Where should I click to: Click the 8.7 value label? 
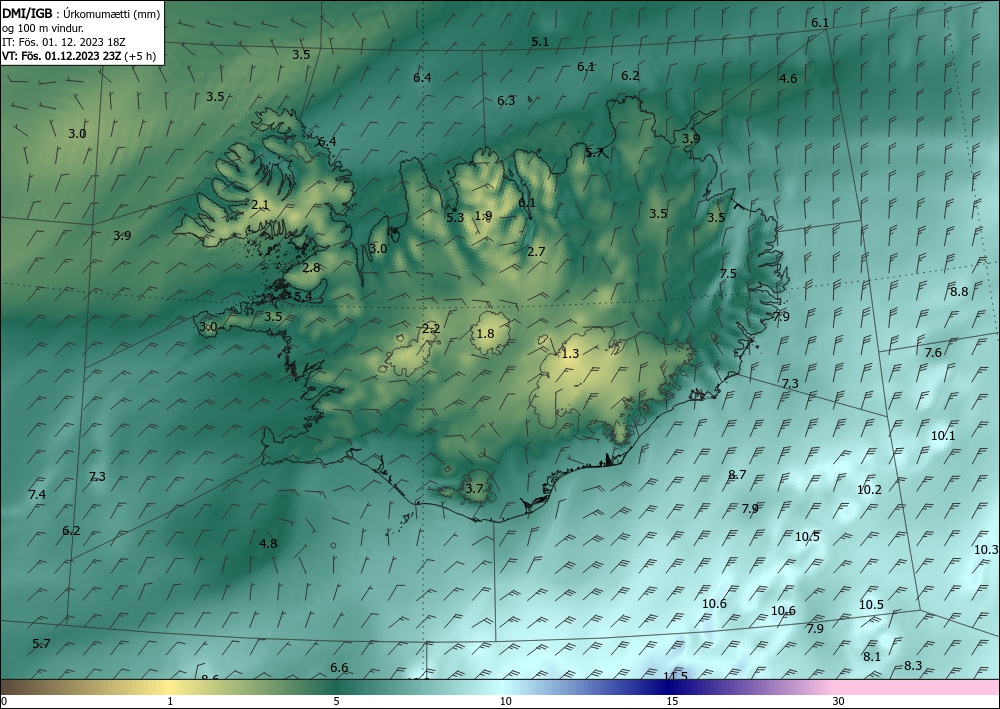(737, 474)
